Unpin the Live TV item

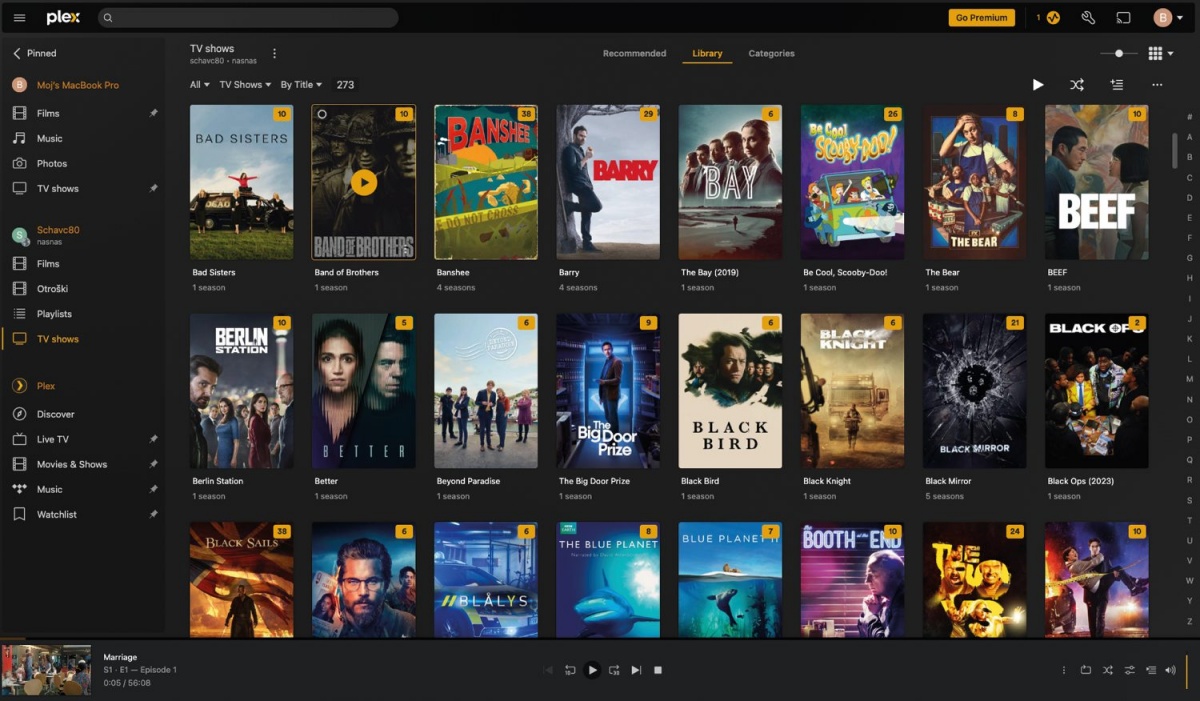click(153, 439)
